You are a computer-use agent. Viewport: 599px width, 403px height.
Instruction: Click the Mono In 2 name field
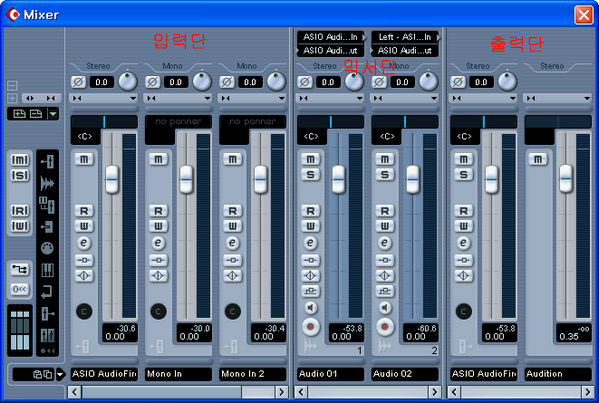click(253, 374)
